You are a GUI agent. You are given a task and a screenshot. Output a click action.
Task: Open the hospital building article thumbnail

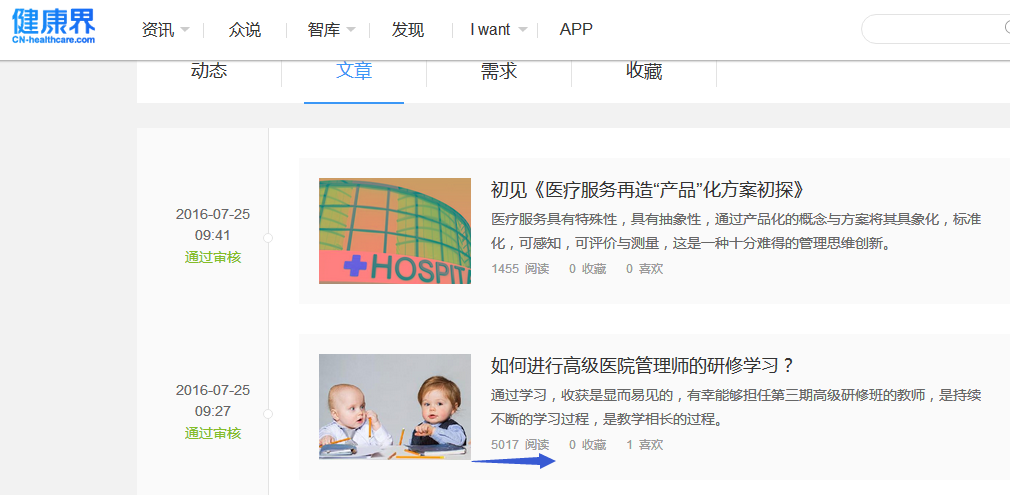[x=394, y=231]
